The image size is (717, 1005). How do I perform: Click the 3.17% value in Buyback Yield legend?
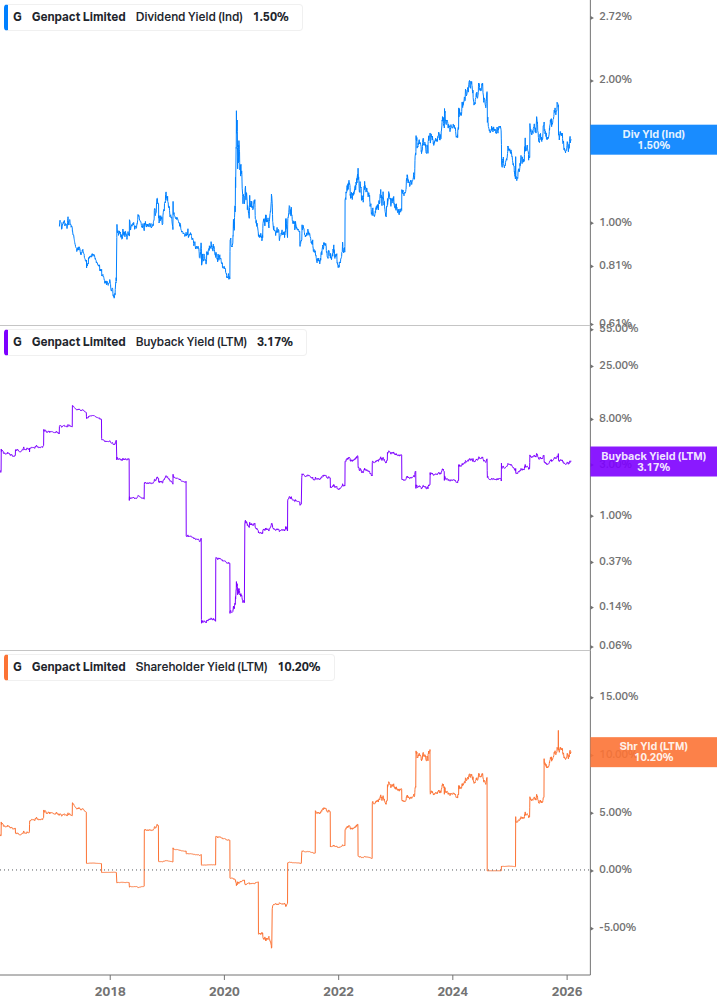(275, 342)
